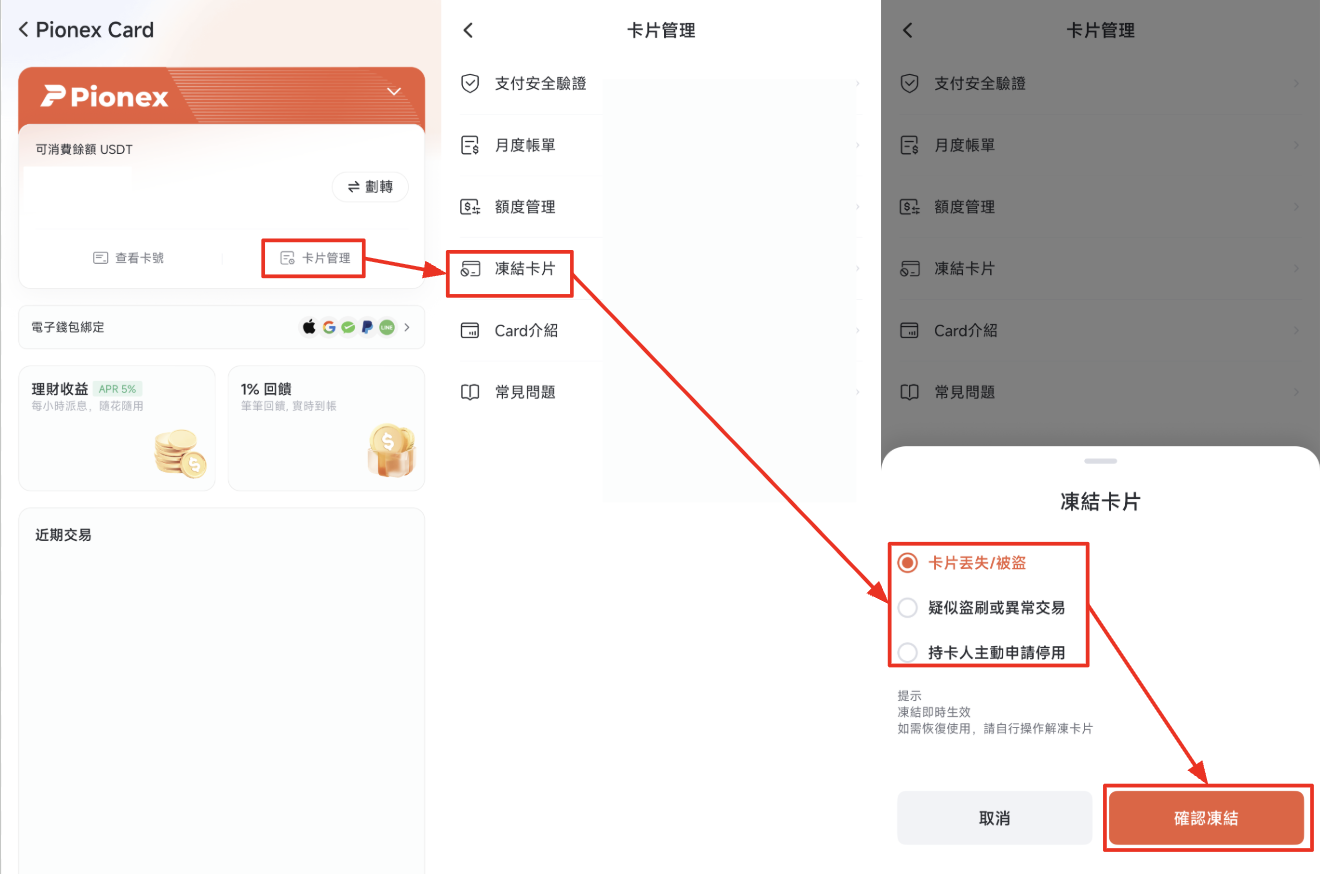Expand the 凍結卡片 chevron in middle panel
The image size is (1320, 874).
(858, 269)
